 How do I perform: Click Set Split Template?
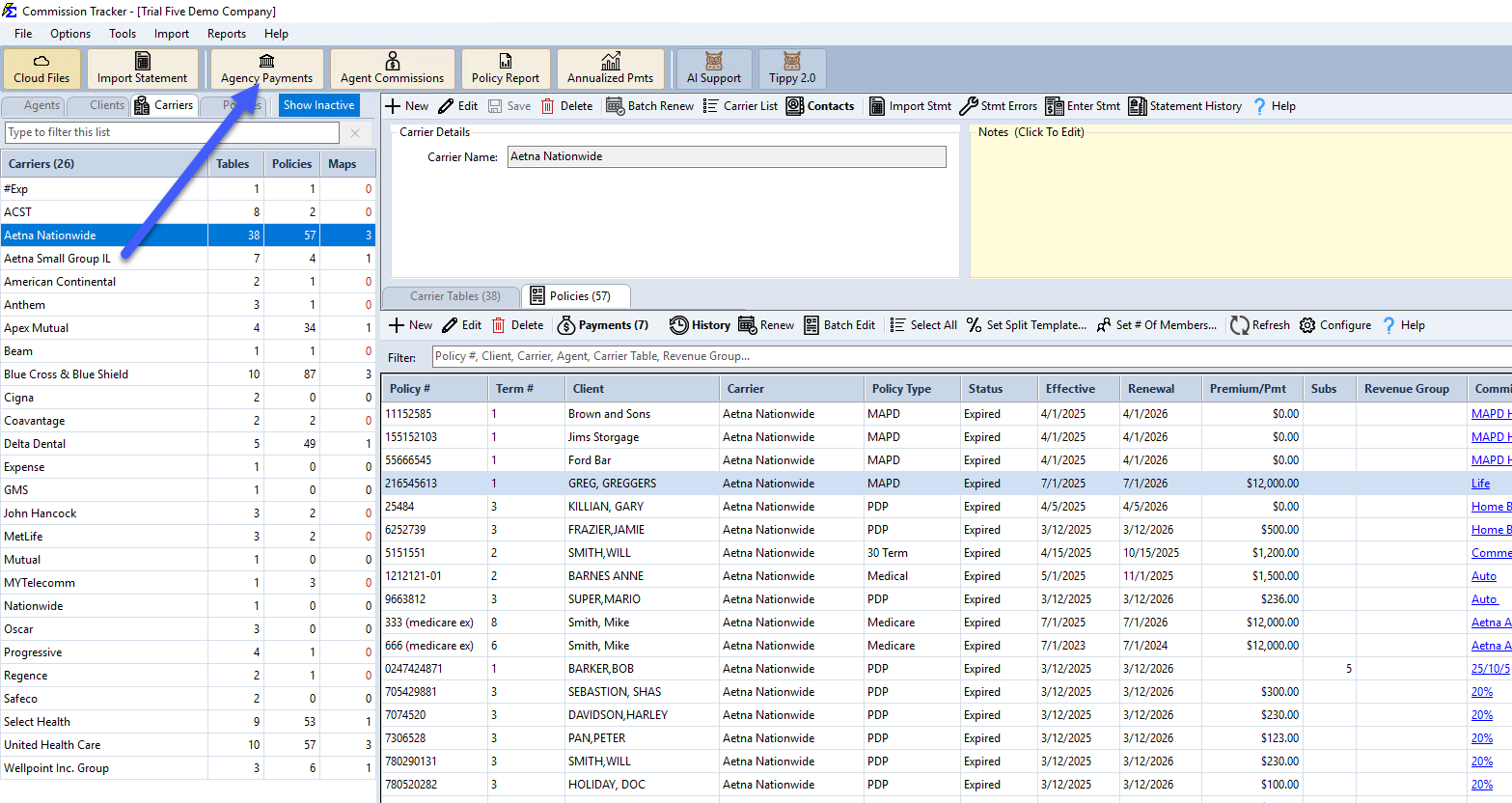[1027, 325]
